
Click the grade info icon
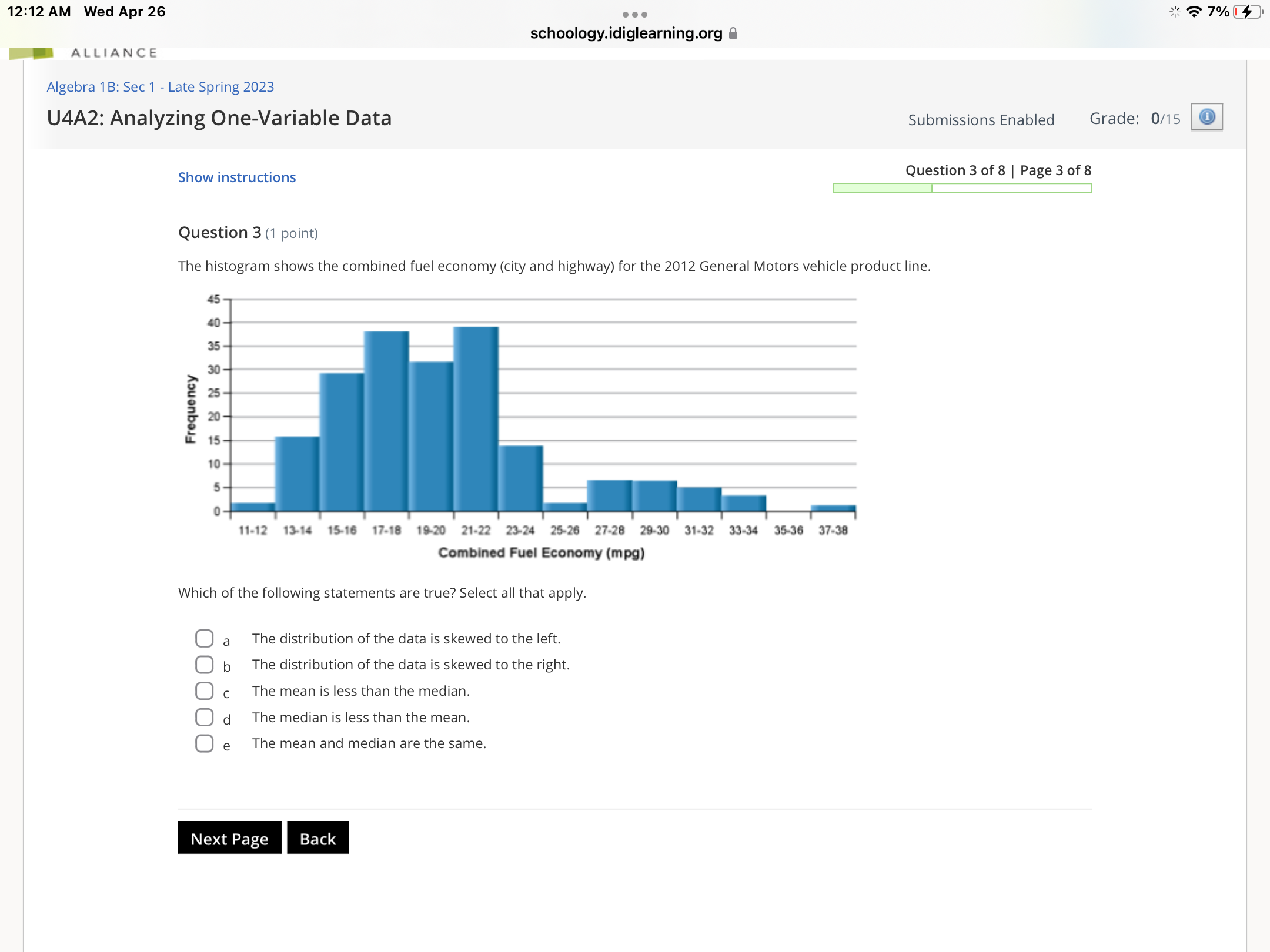(x=1206, y=117)
